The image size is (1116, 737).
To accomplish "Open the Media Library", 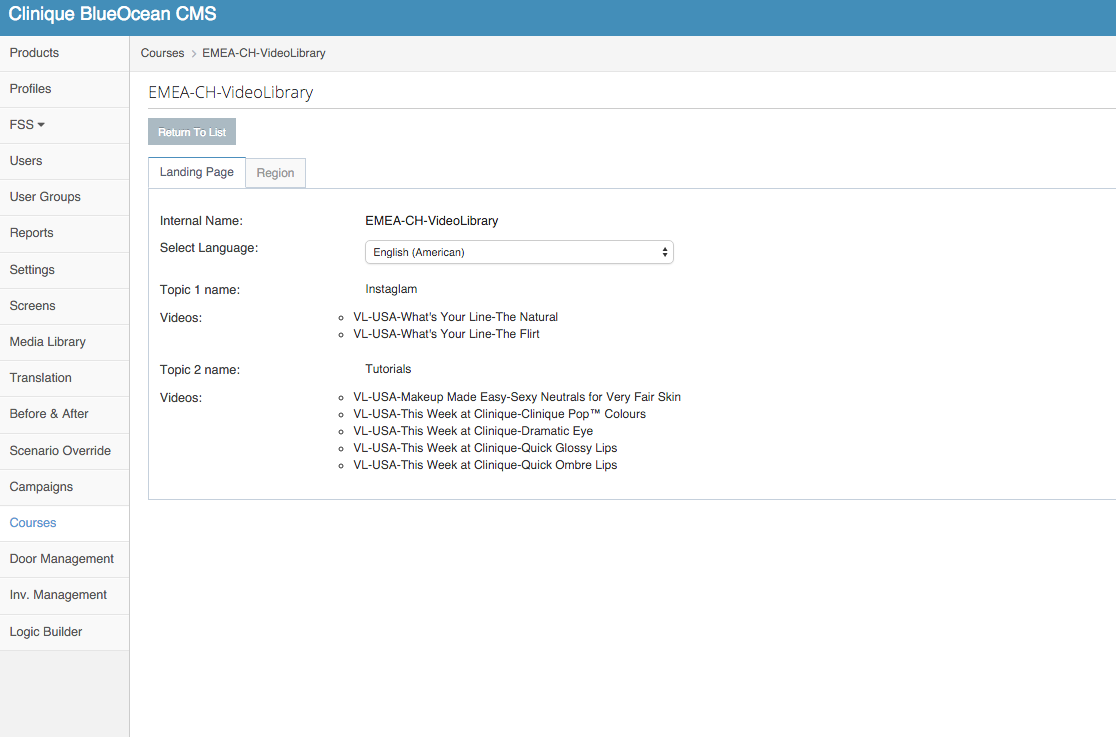I will [64, 343].
